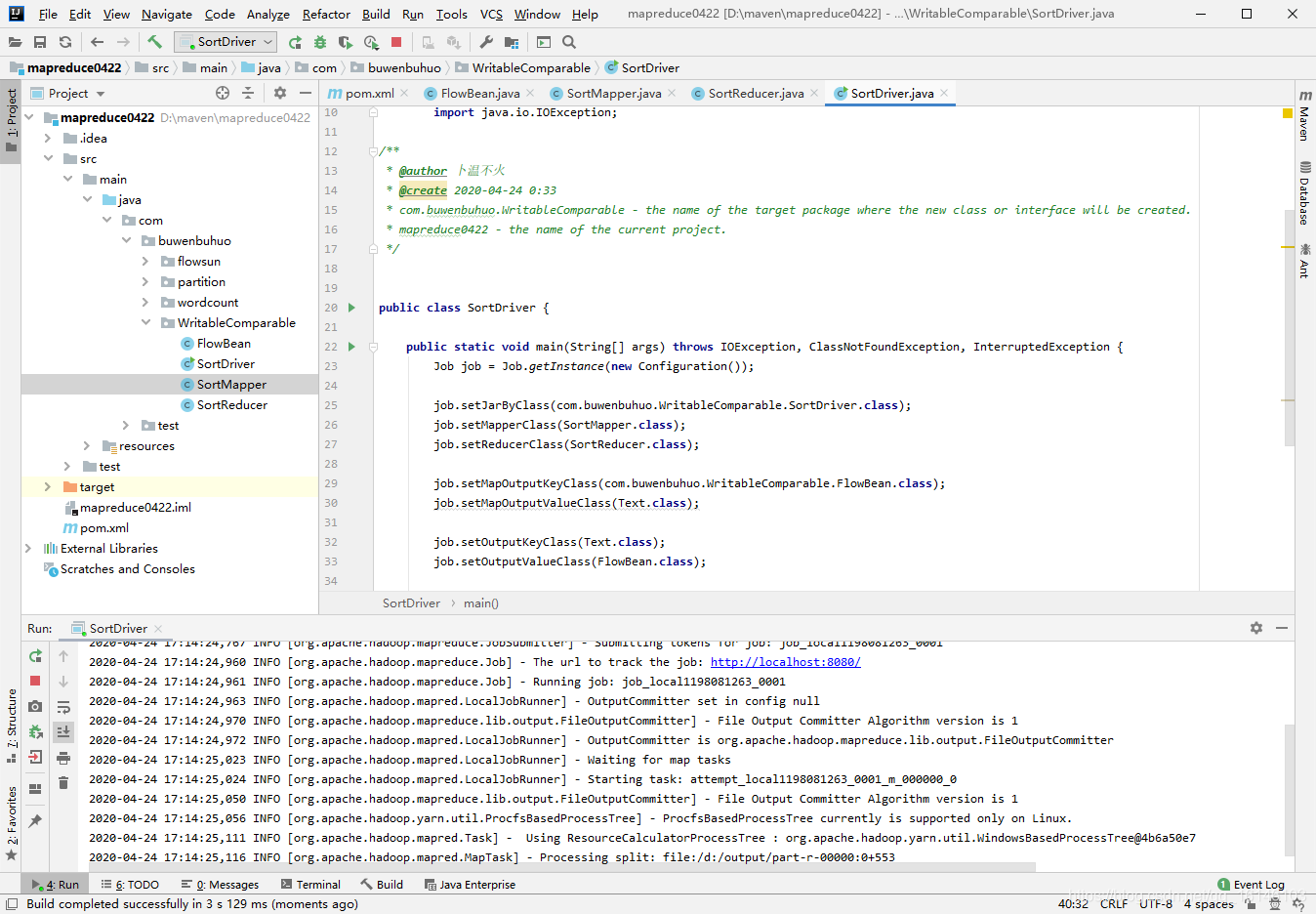Navigate back with the toolbar arrow

coord(97,42)
